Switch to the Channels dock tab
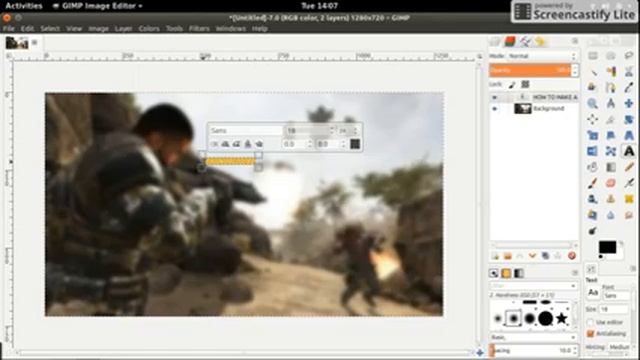The image size is (640, 360). (x=510, y=41)
